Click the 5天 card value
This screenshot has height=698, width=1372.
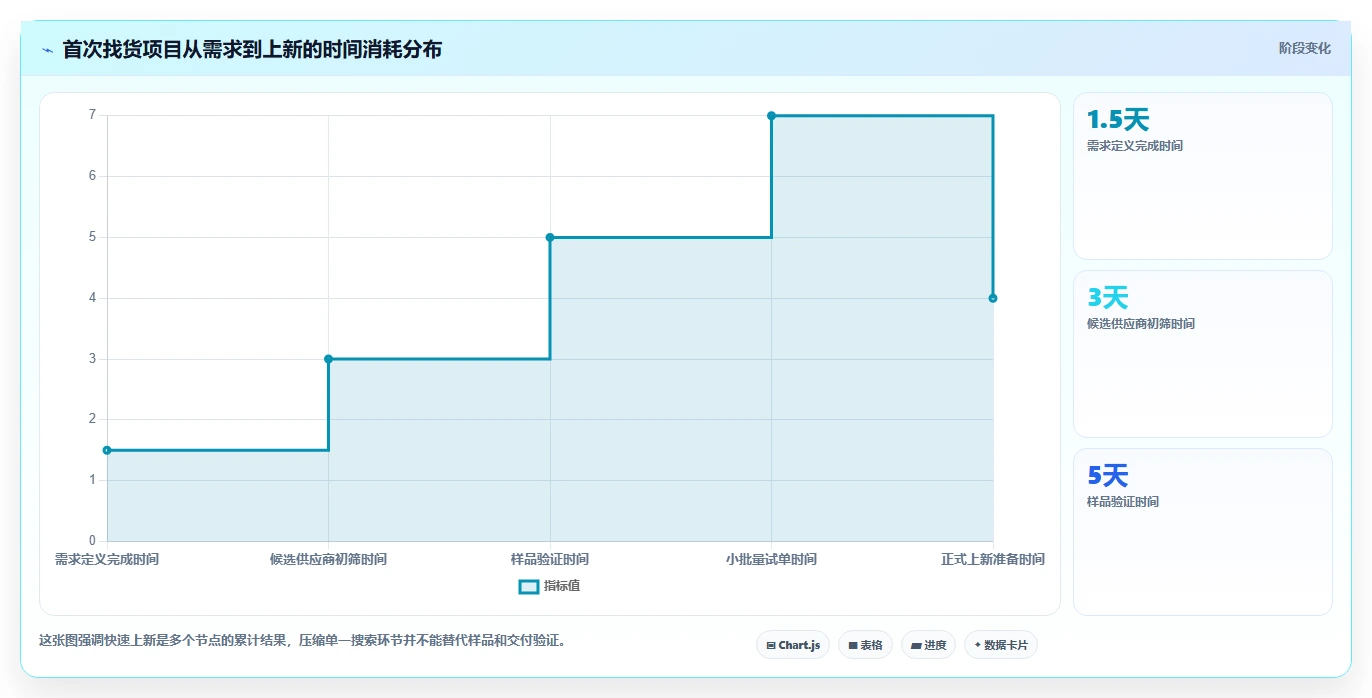coord(1108,476)
